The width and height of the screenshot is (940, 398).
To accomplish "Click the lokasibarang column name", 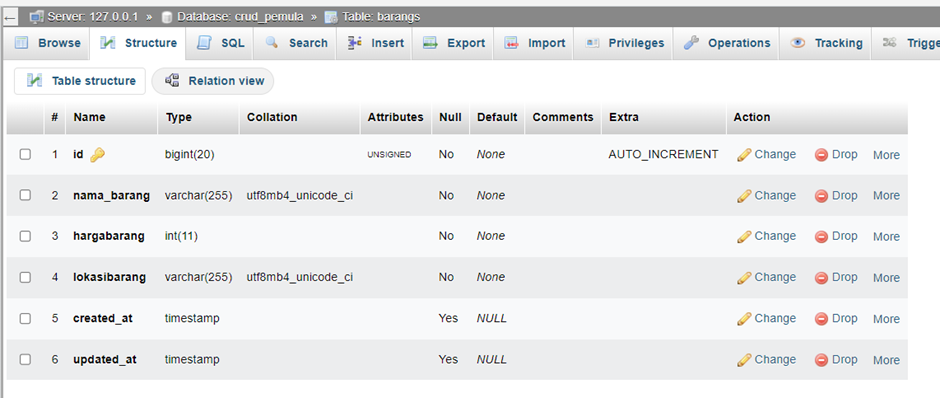I will [109, 277].
